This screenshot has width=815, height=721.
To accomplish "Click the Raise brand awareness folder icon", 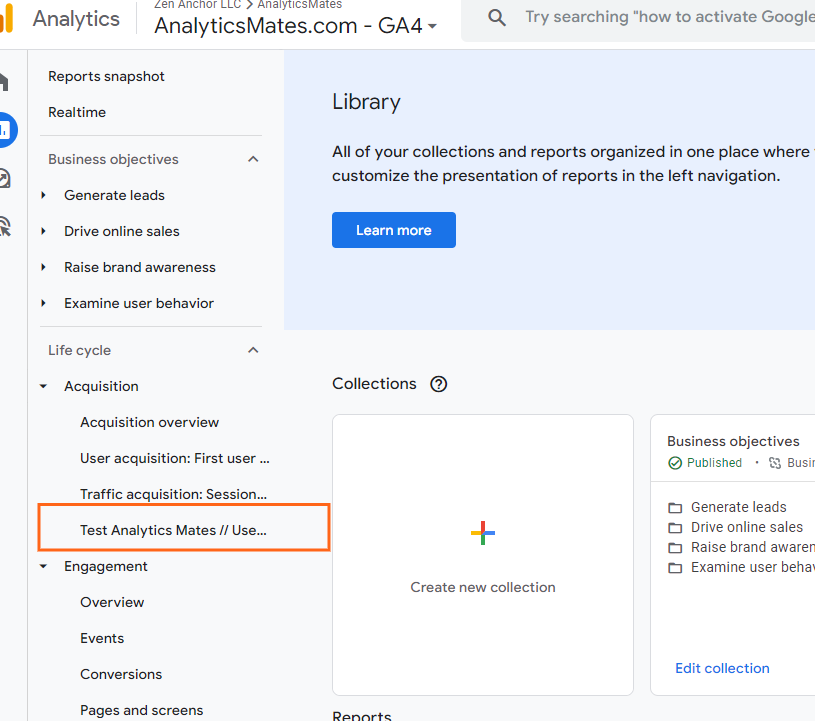I will pyautogui.click(x=675, y=547).
